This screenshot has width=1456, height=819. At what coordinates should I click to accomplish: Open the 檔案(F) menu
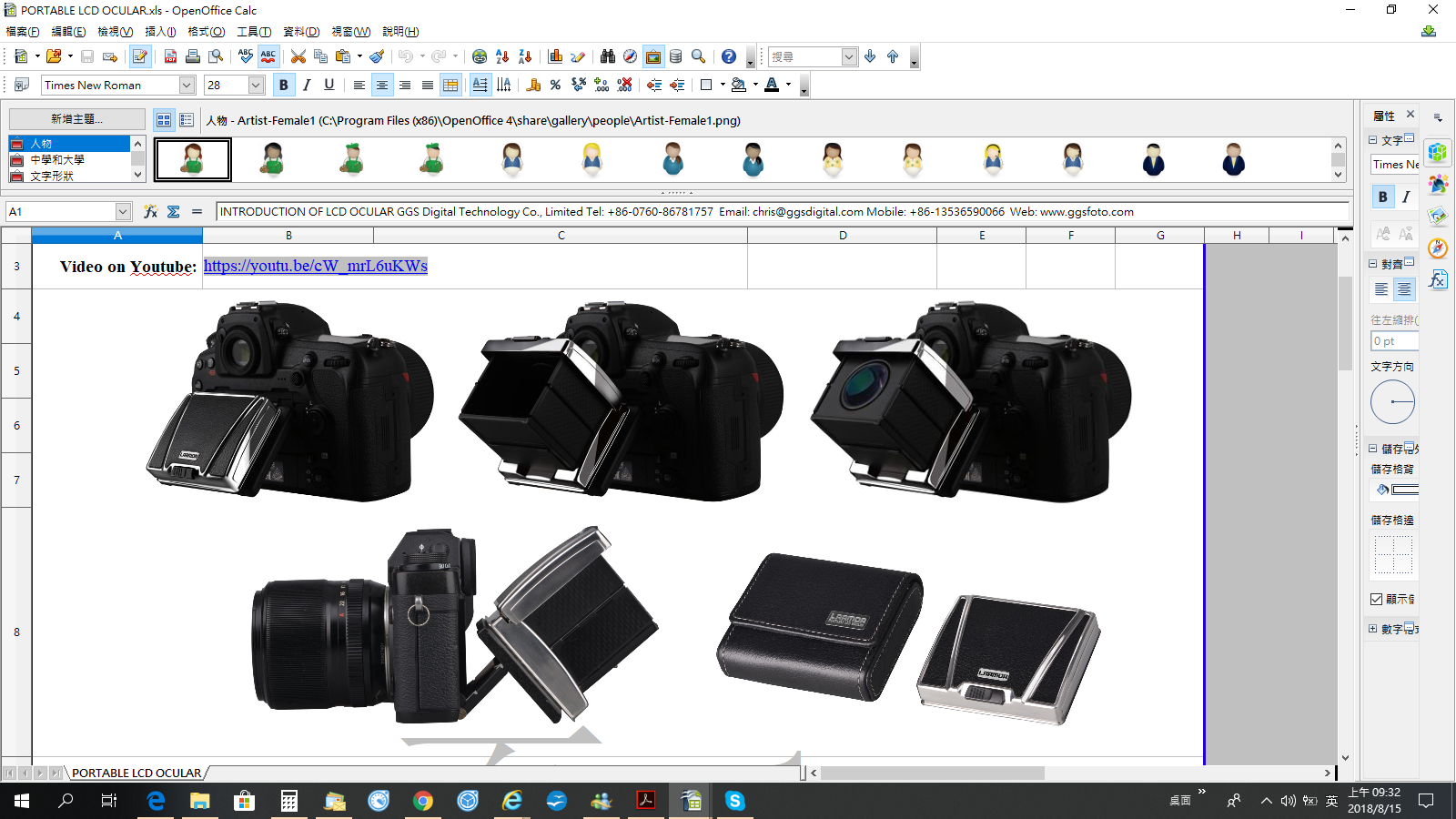pyautogui.click(x=23, y=32)
